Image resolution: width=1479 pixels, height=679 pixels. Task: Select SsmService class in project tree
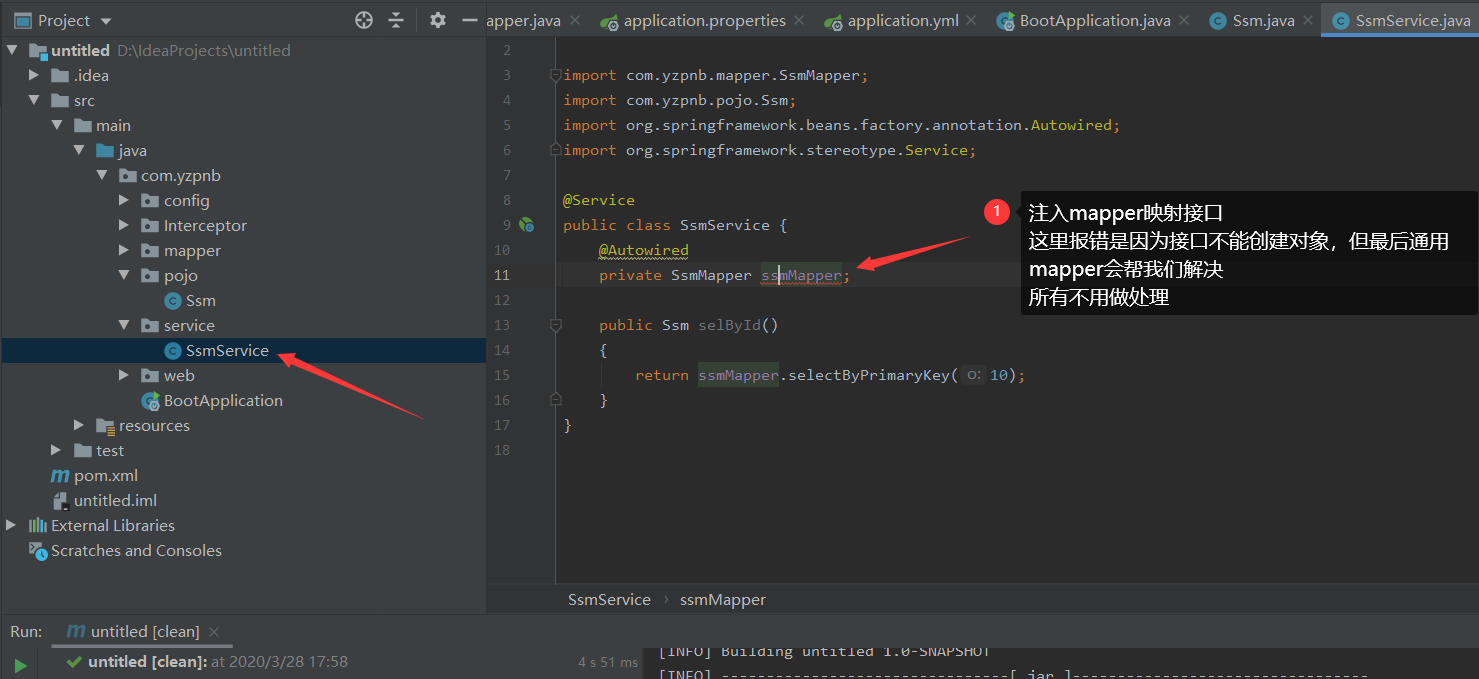pos(227,350)
